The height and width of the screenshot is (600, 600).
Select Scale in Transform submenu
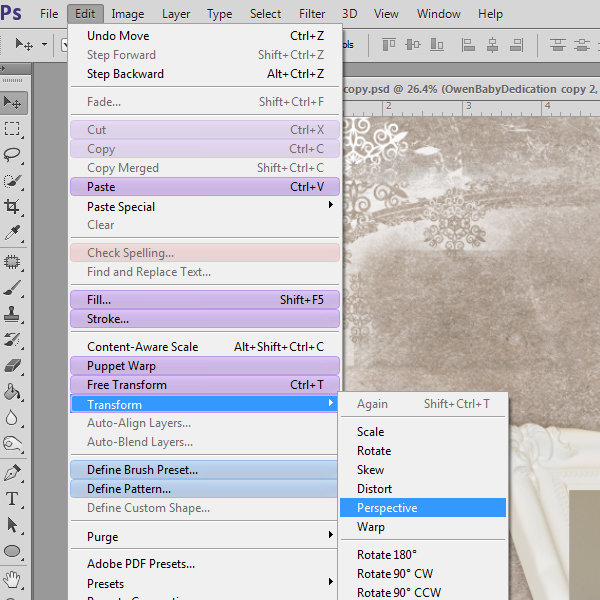click(423, 432)
